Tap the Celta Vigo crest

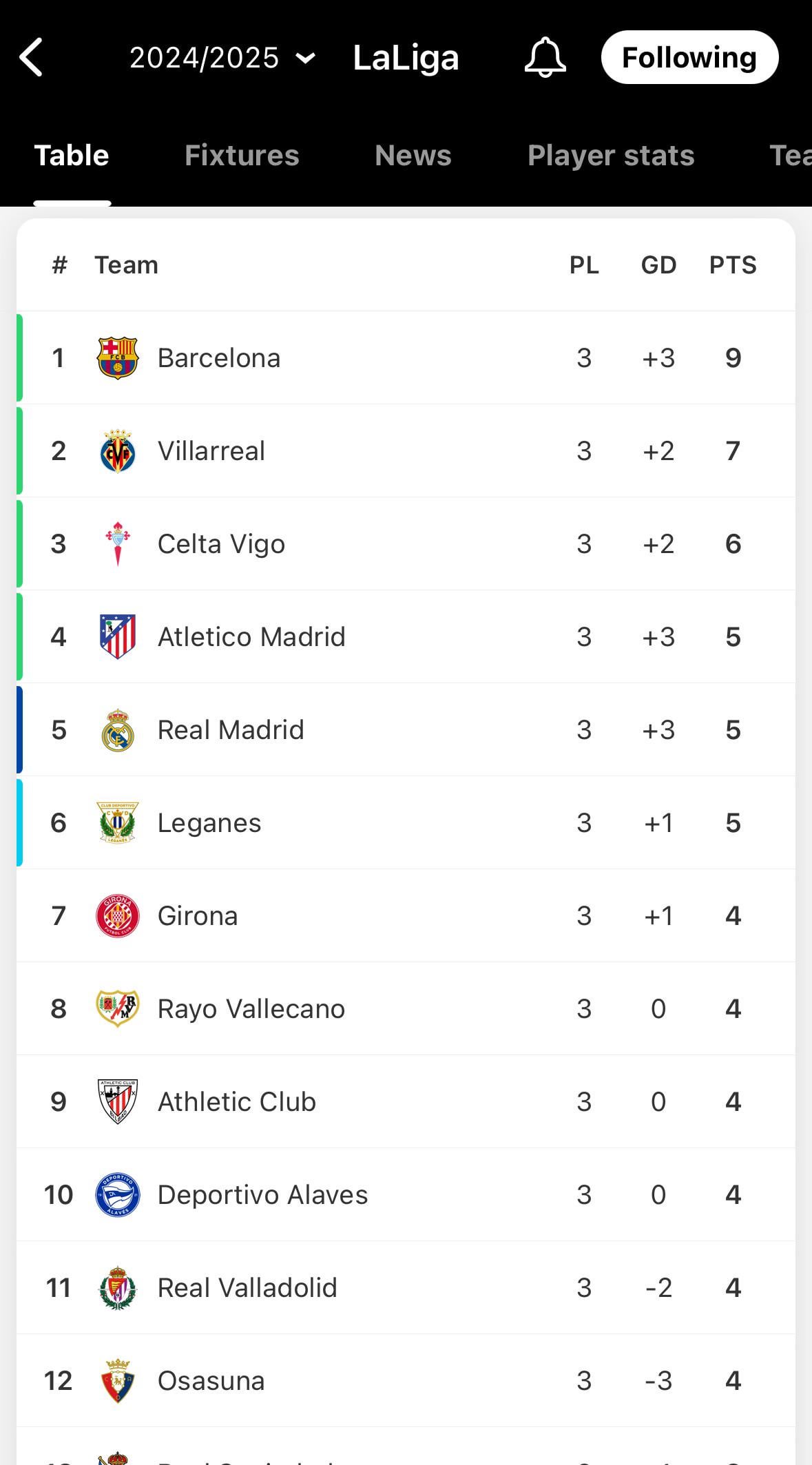click(x=118, y=544)
